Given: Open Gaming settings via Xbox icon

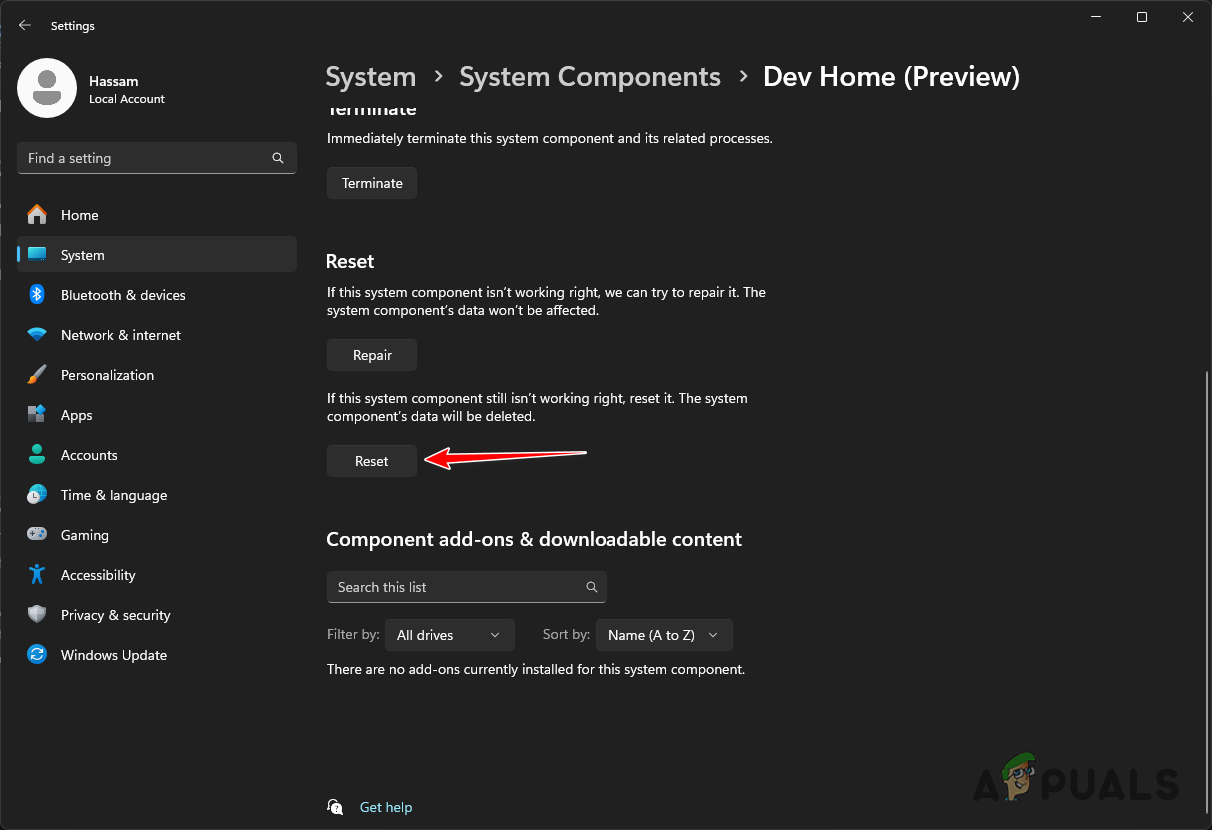Looking at the screenshot, I should [37, 535].
